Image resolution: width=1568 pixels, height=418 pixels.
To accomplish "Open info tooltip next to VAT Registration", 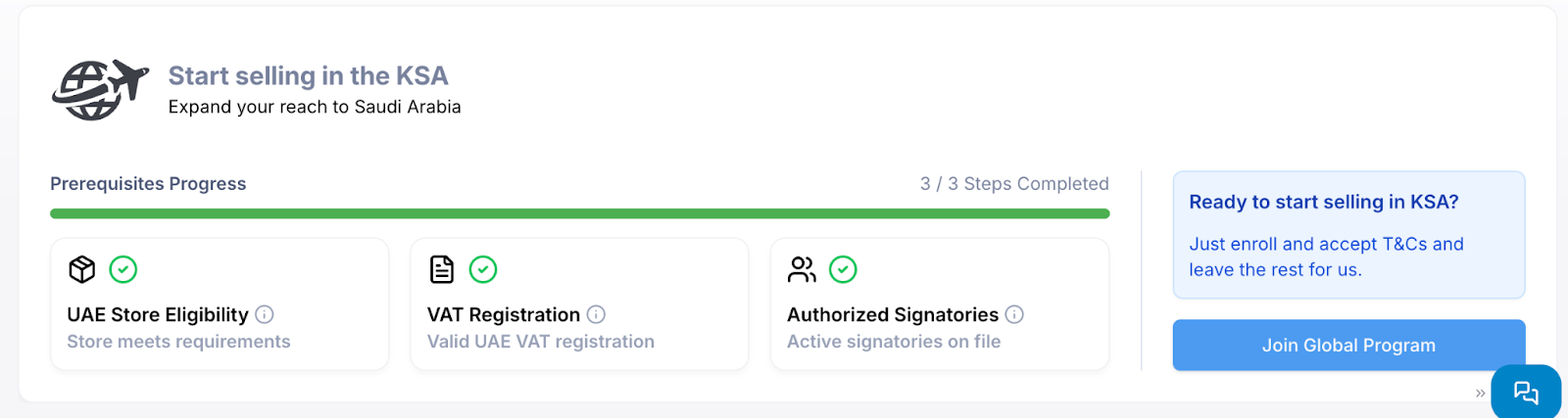I will click(596, 314).
